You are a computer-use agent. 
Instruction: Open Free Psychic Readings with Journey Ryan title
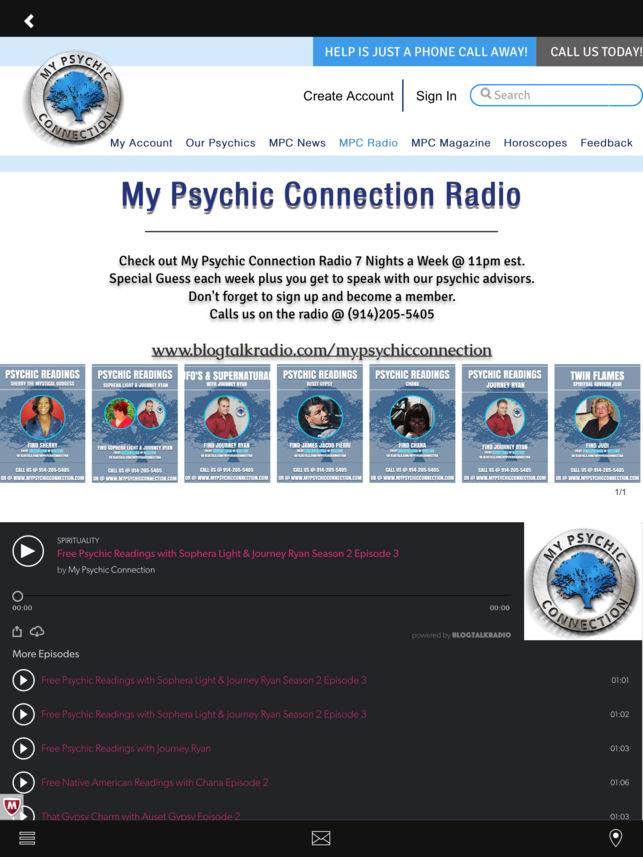coord(126,748)
